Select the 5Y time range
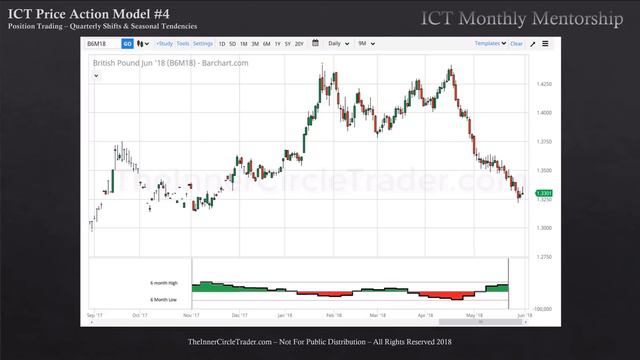 [288, 44]
